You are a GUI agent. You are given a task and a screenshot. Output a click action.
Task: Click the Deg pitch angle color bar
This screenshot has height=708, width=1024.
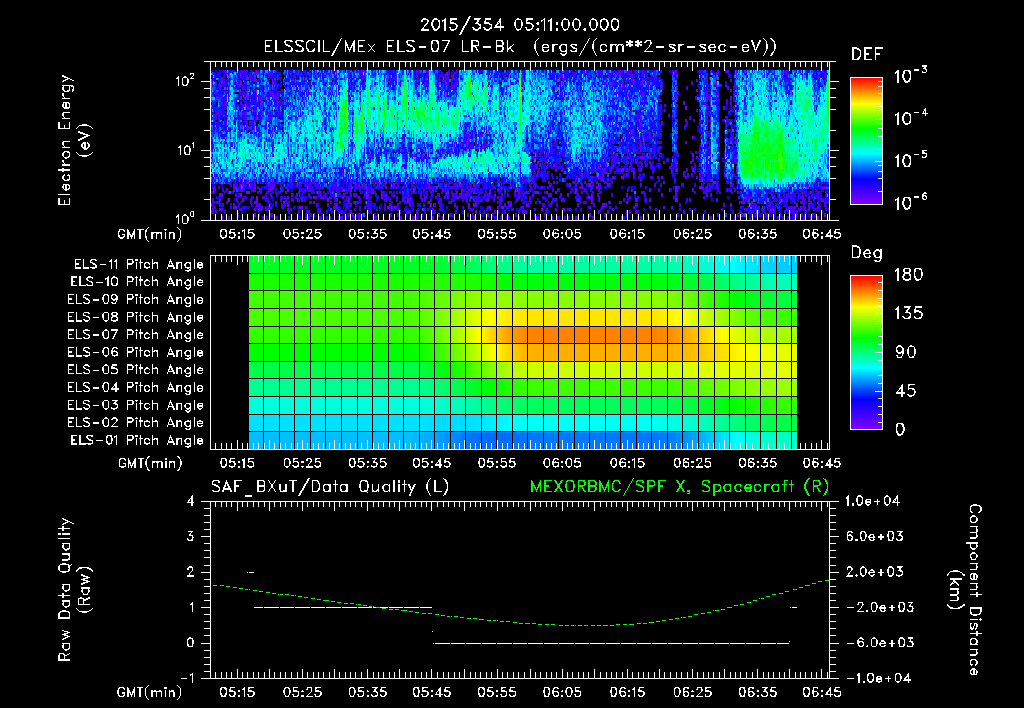tap(867, 352)
